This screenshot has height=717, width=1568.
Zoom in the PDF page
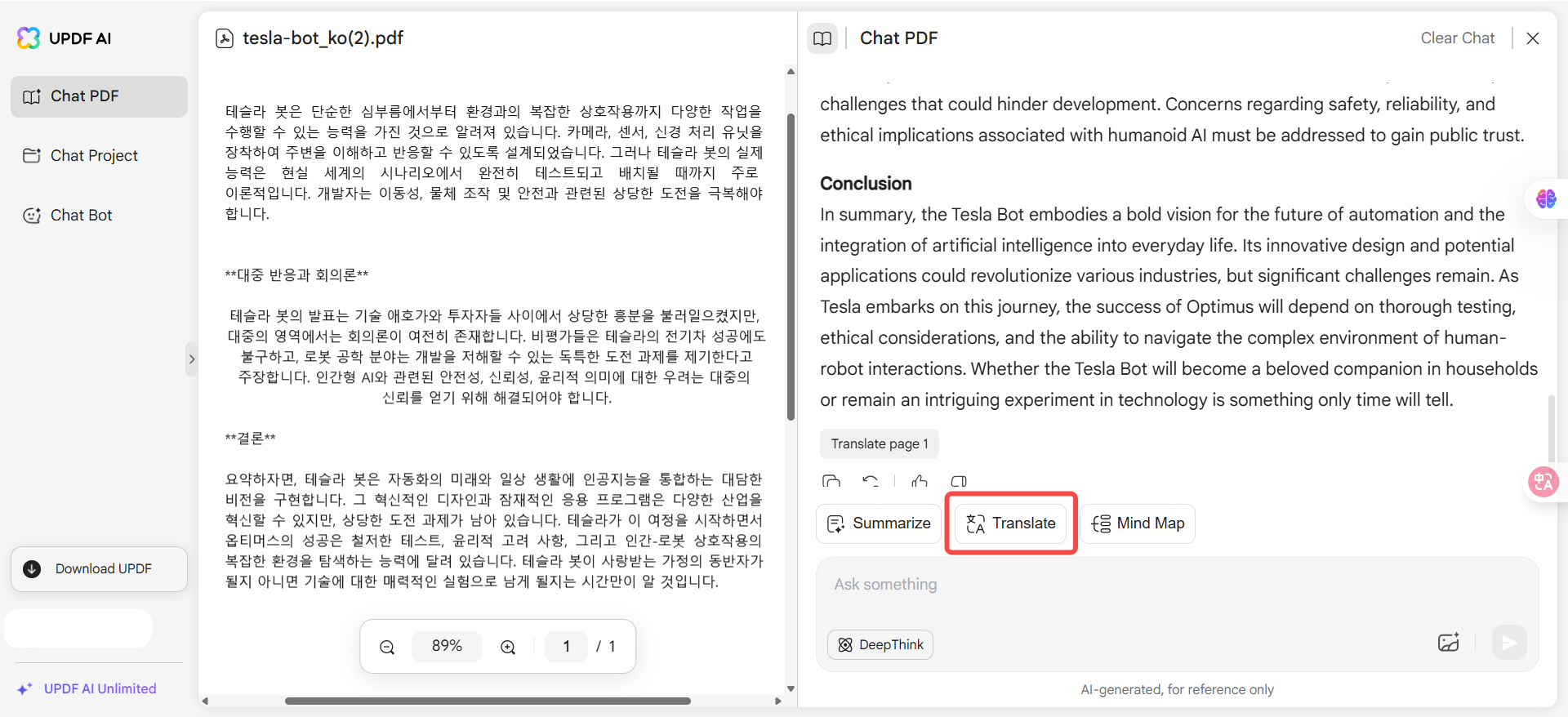click(508, 647)
